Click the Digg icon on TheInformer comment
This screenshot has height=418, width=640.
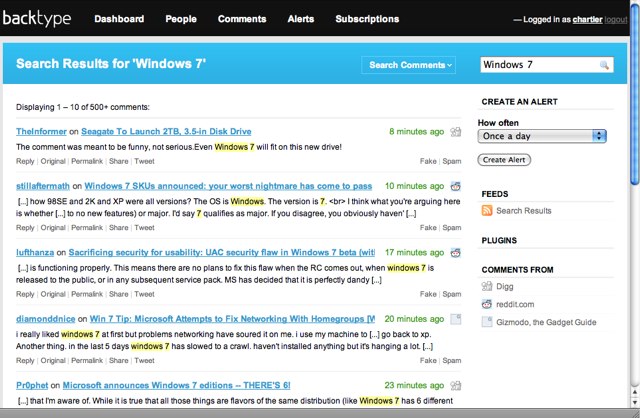456,131
